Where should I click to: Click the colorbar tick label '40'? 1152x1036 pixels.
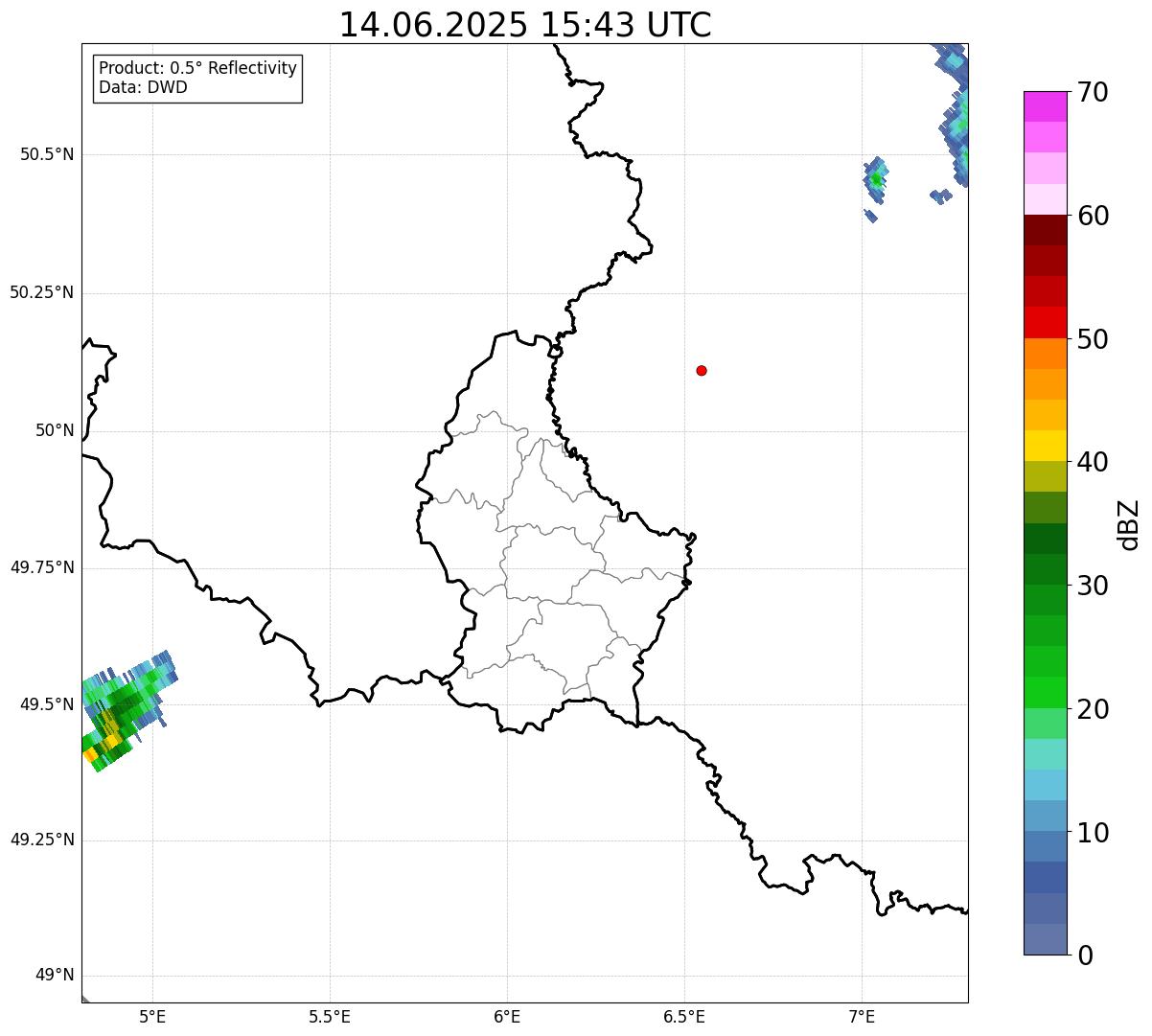[x=1094, y=462]
